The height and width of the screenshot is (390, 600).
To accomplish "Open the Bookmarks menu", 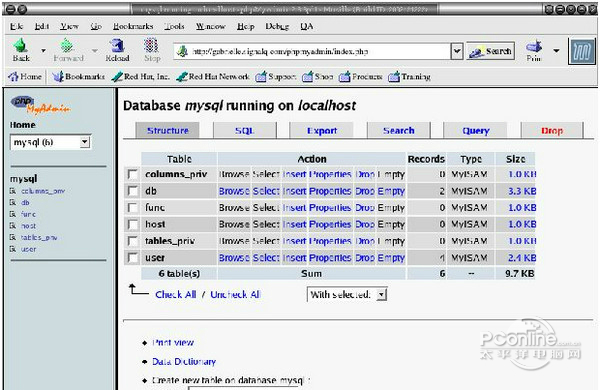I will tap(133, 26).
